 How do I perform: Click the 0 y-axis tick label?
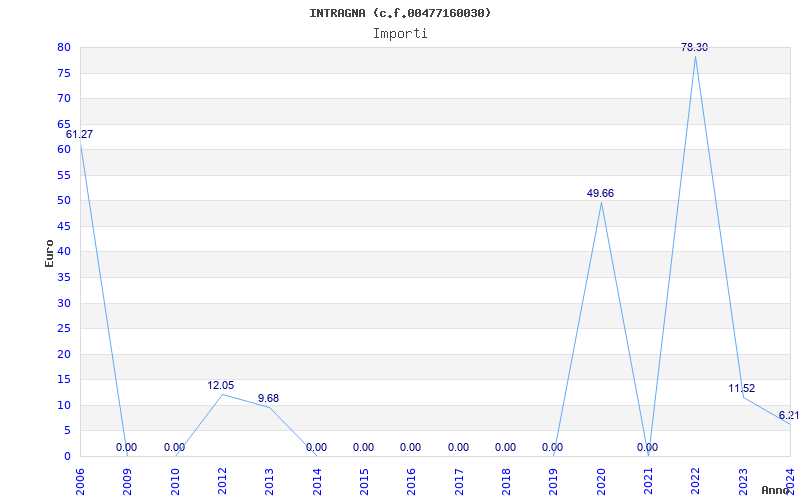67,457
